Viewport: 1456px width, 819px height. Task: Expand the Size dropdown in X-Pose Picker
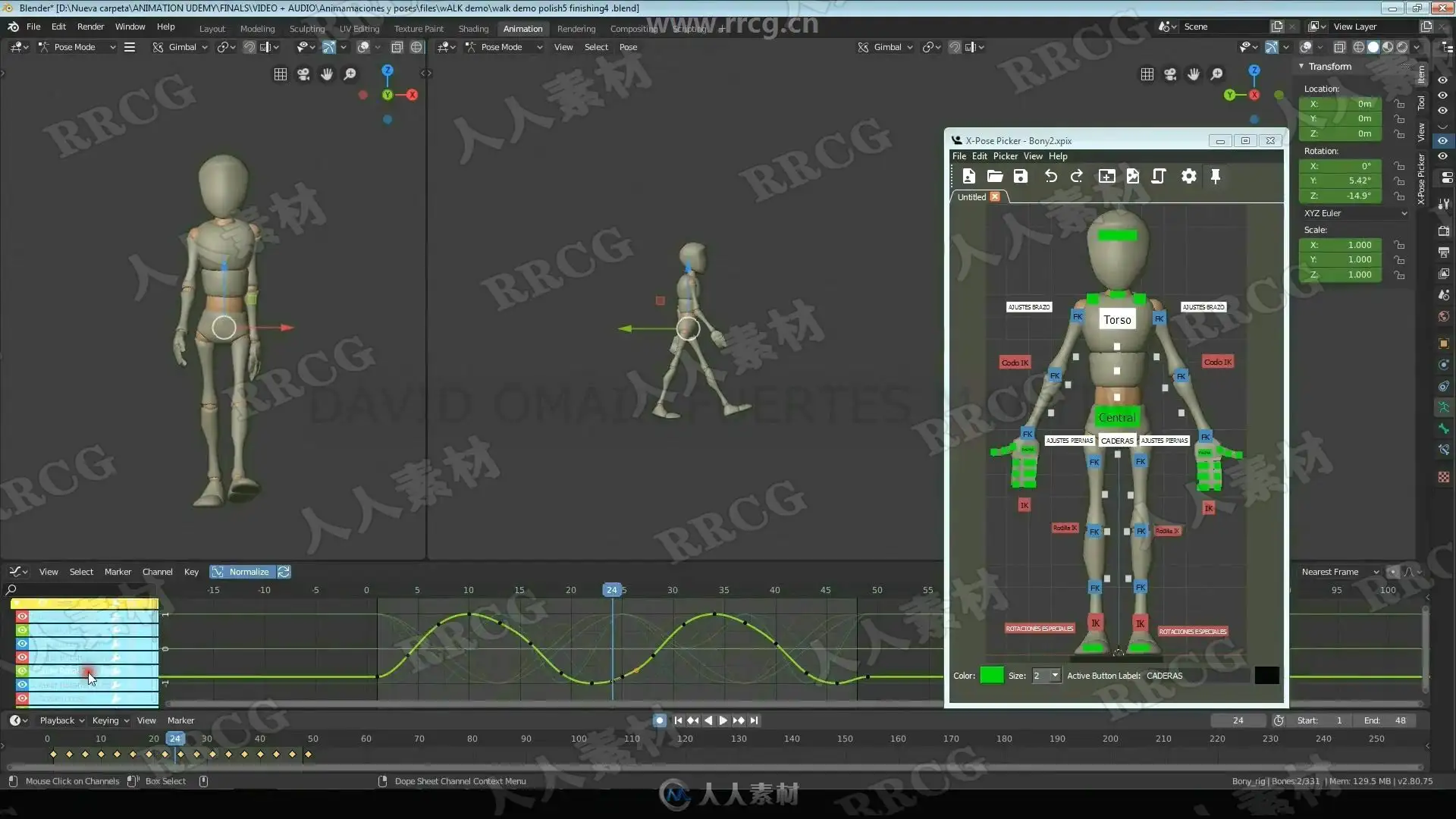(x=1054, y=676)
